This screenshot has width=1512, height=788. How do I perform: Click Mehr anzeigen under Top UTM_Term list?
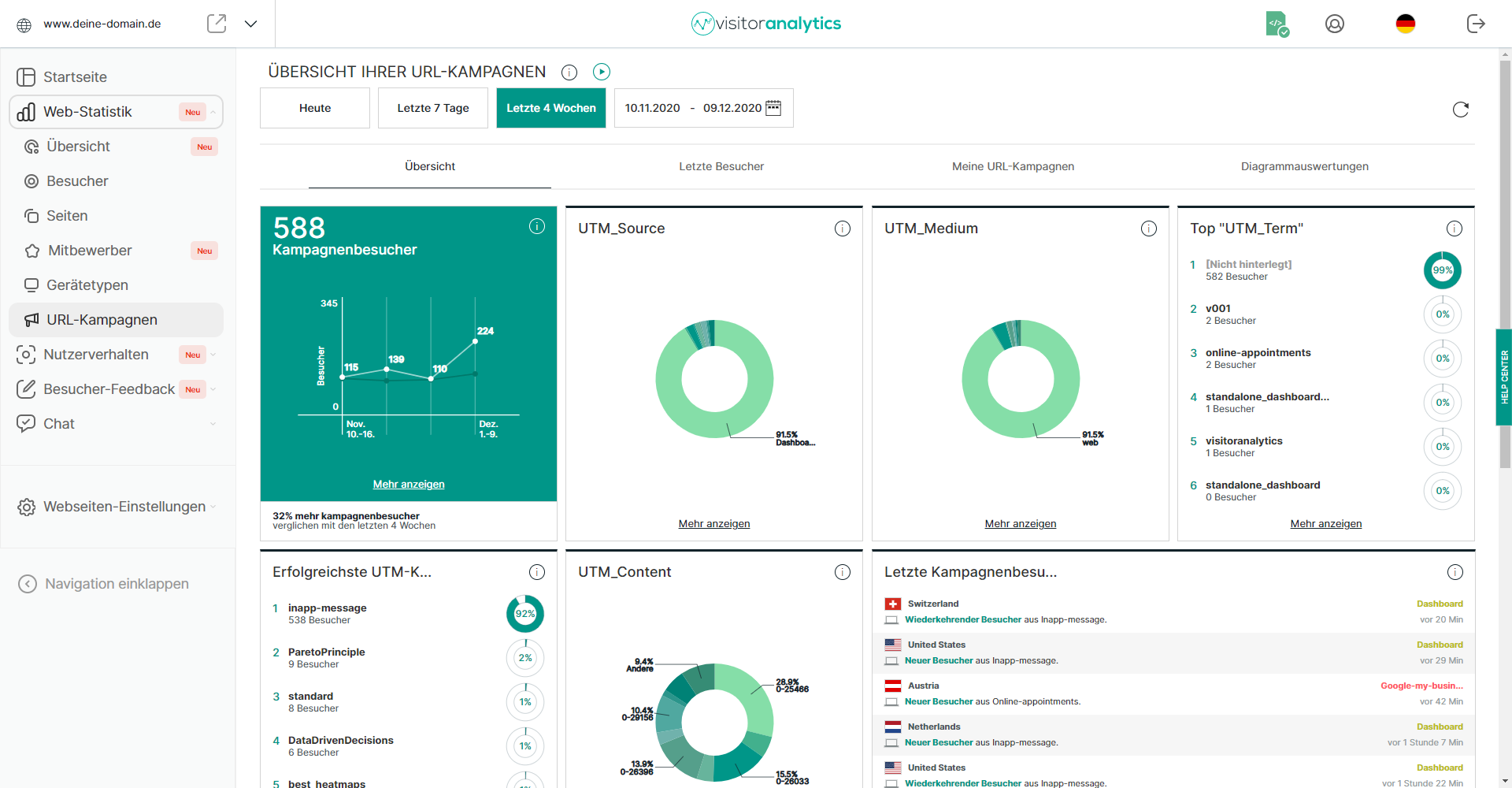(x=1326, y=524)
